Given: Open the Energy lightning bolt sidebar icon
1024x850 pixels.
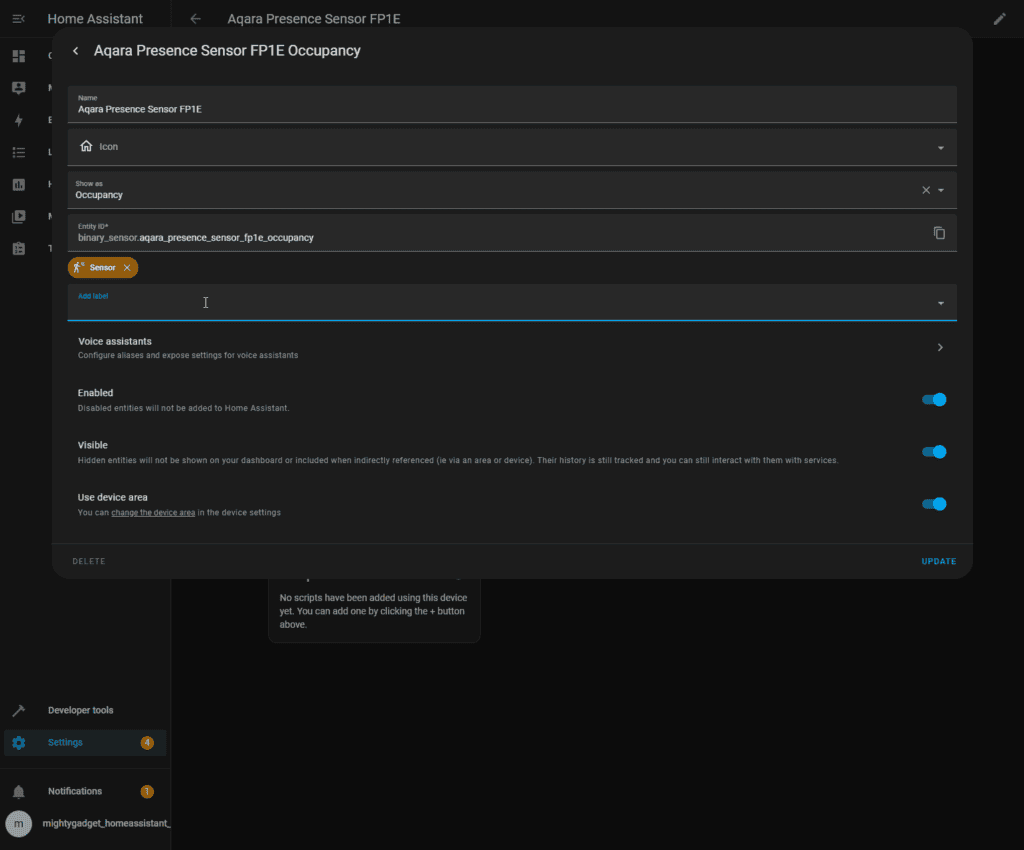Looking at the screenshot, I should [x=18, y=120].
